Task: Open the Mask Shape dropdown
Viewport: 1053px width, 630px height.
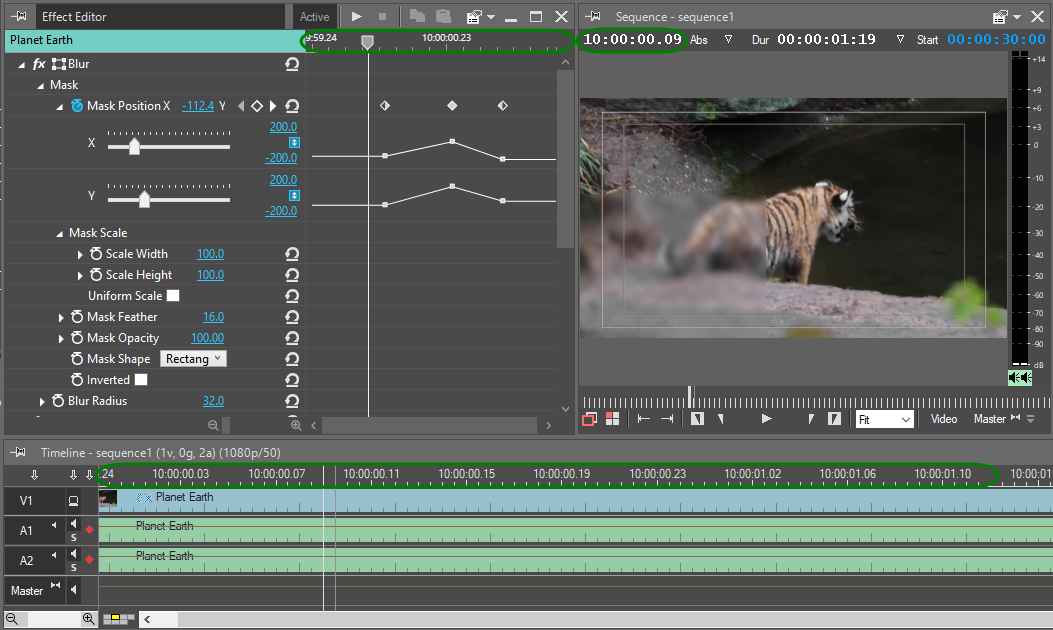Action: click(x=193, y=359)
